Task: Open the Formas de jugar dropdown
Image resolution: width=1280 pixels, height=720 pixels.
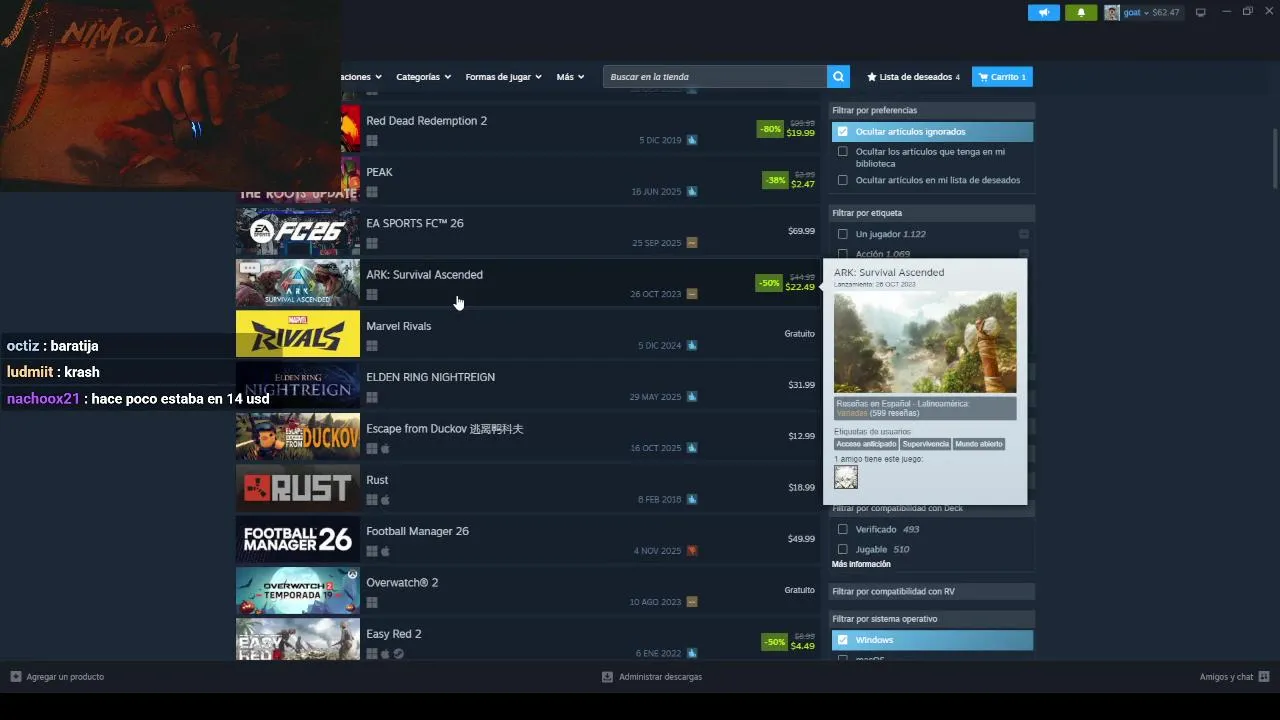Action: pyautogui.click(x=503, y=77)
